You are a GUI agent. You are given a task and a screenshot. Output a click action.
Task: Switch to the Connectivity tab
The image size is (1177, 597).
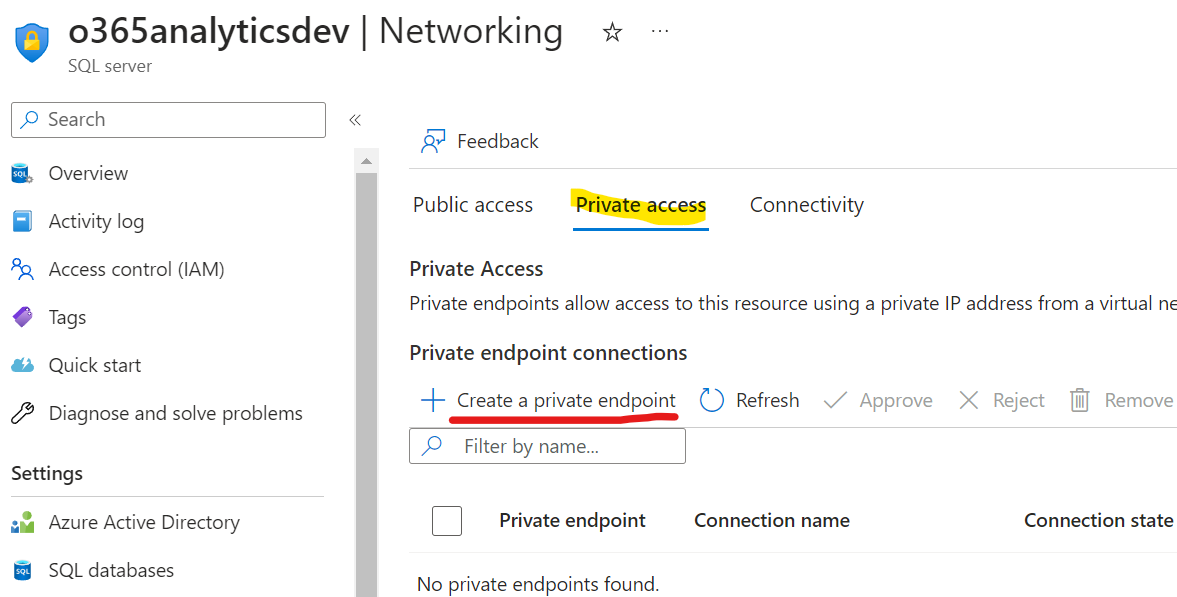(807, 205)
